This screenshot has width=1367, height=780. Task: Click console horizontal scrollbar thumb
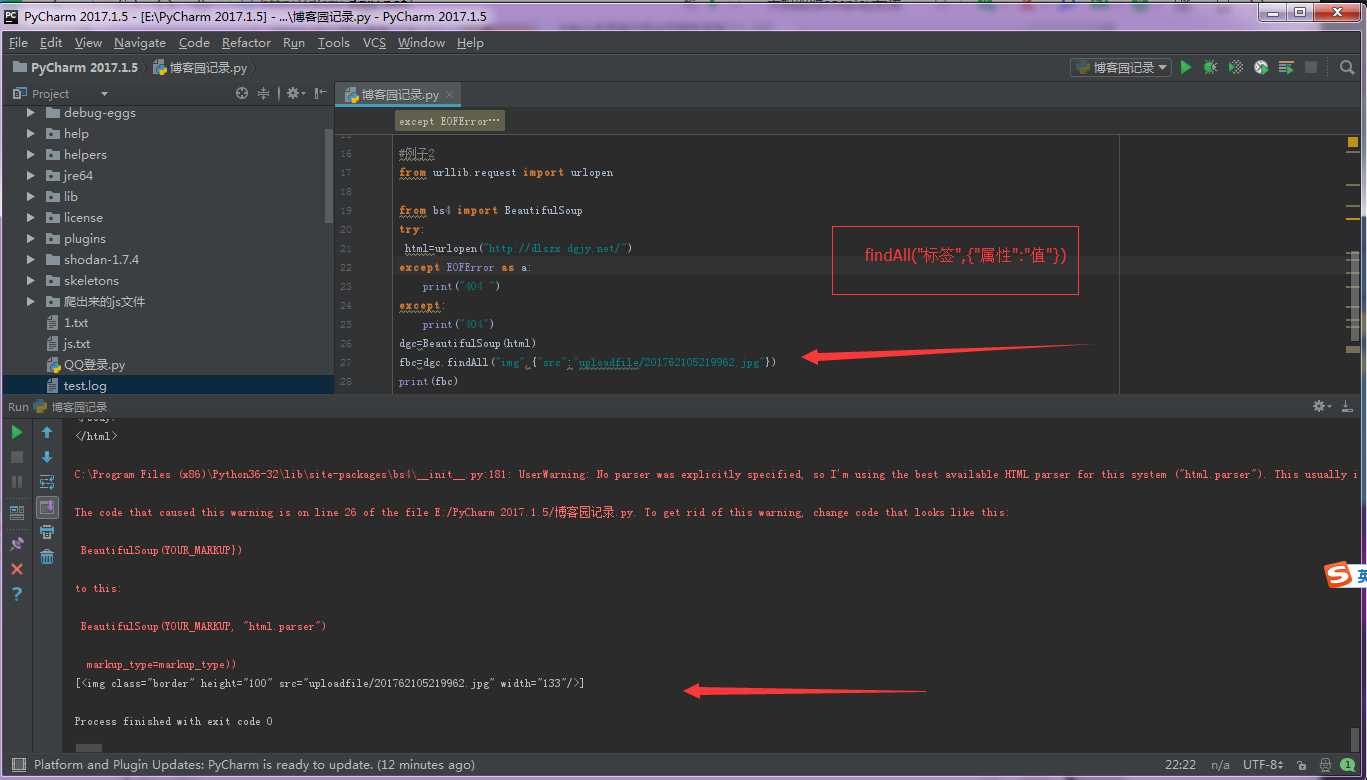(89, 747)
